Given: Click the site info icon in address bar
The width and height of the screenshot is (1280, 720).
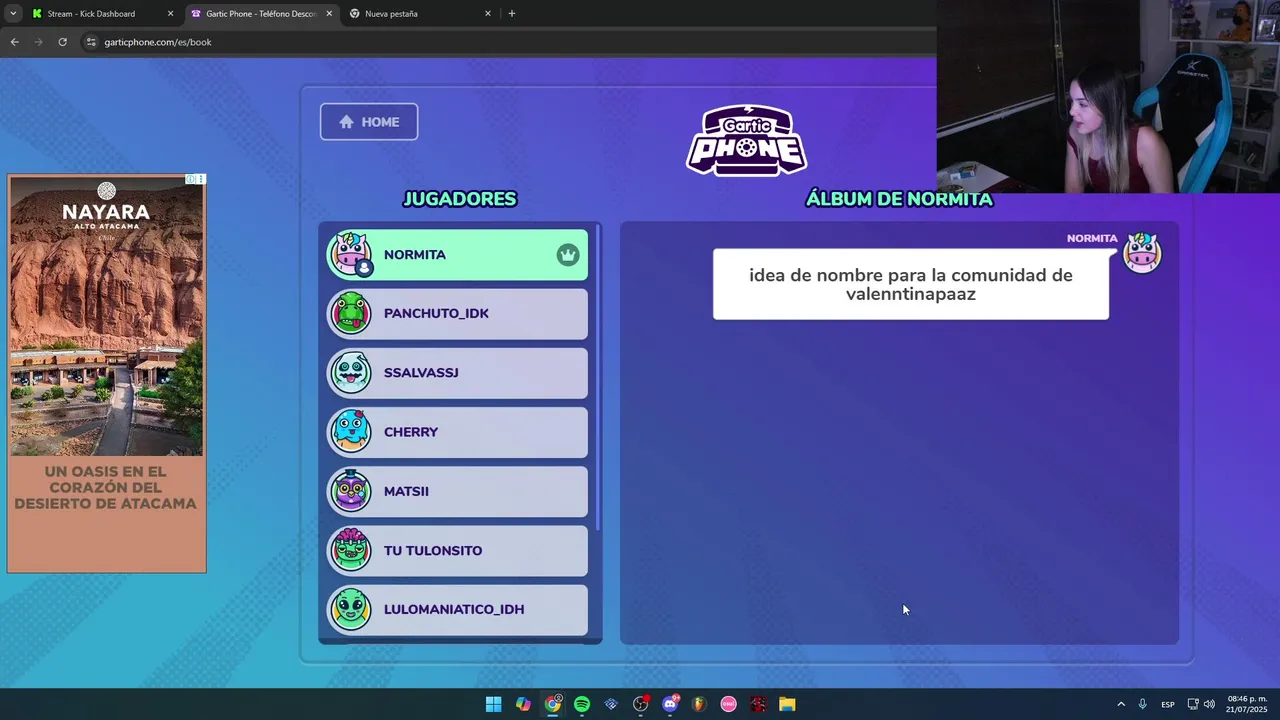Looking at the screenshot, I should click(91, 42).
